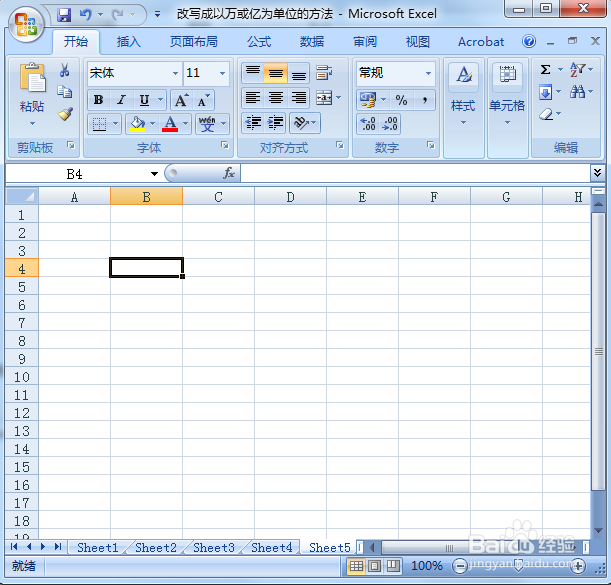Switch to the 数据 tab
The height and width of the screenshot is (585, 611).
point(312,42)
